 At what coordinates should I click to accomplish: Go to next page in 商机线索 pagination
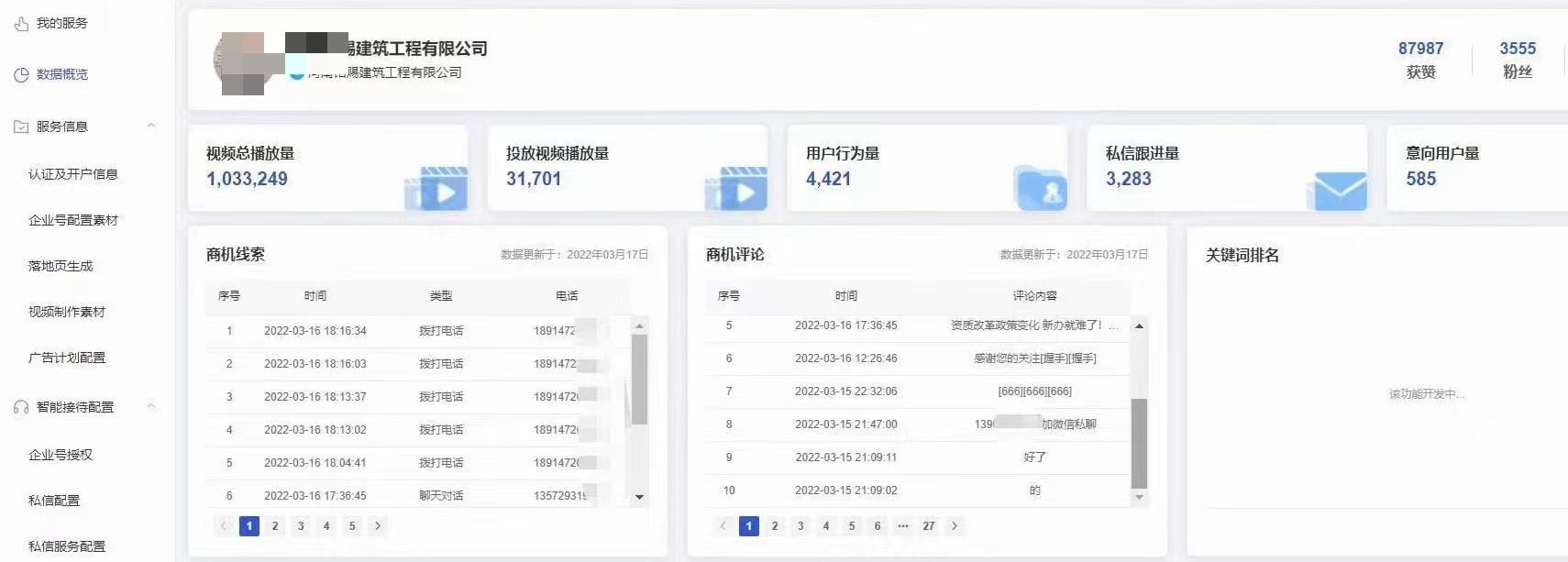coord(378,526)
